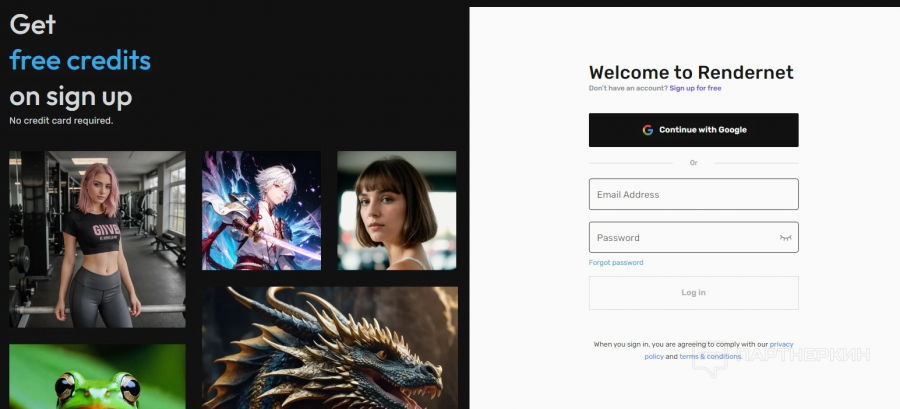
Task: Click the Log in button
Action: click(x=693, y=293)
